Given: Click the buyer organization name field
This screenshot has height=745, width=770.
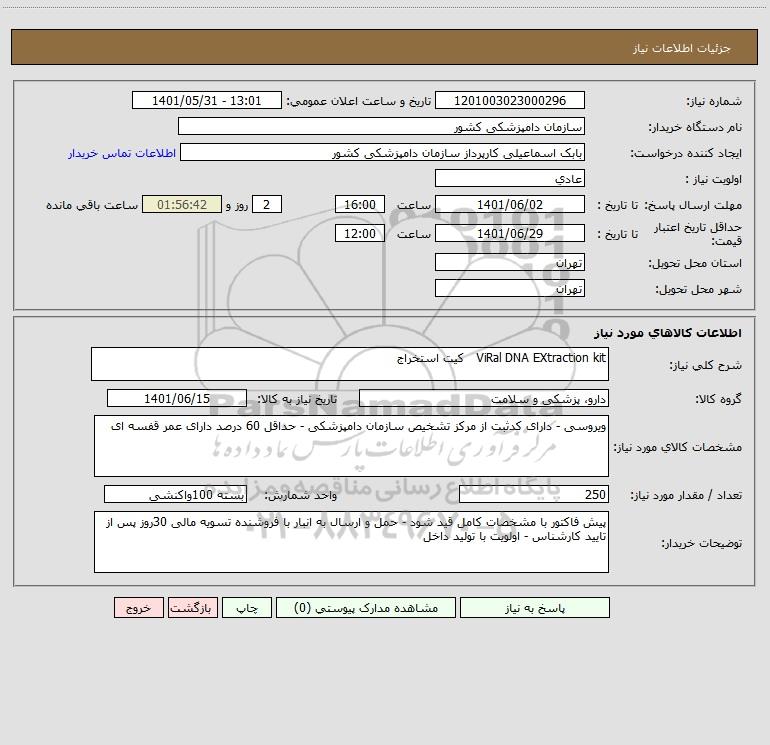Looking at the screenshot, I should [x=381, y=126].
